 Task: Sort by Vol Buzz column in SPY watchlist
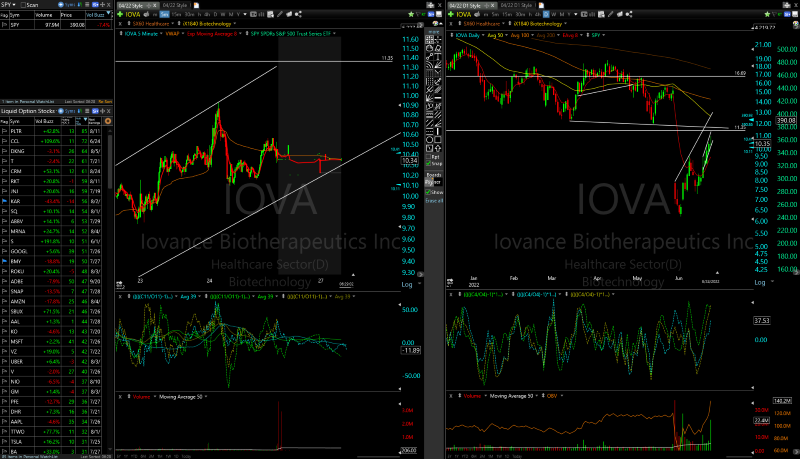(96, 15)
